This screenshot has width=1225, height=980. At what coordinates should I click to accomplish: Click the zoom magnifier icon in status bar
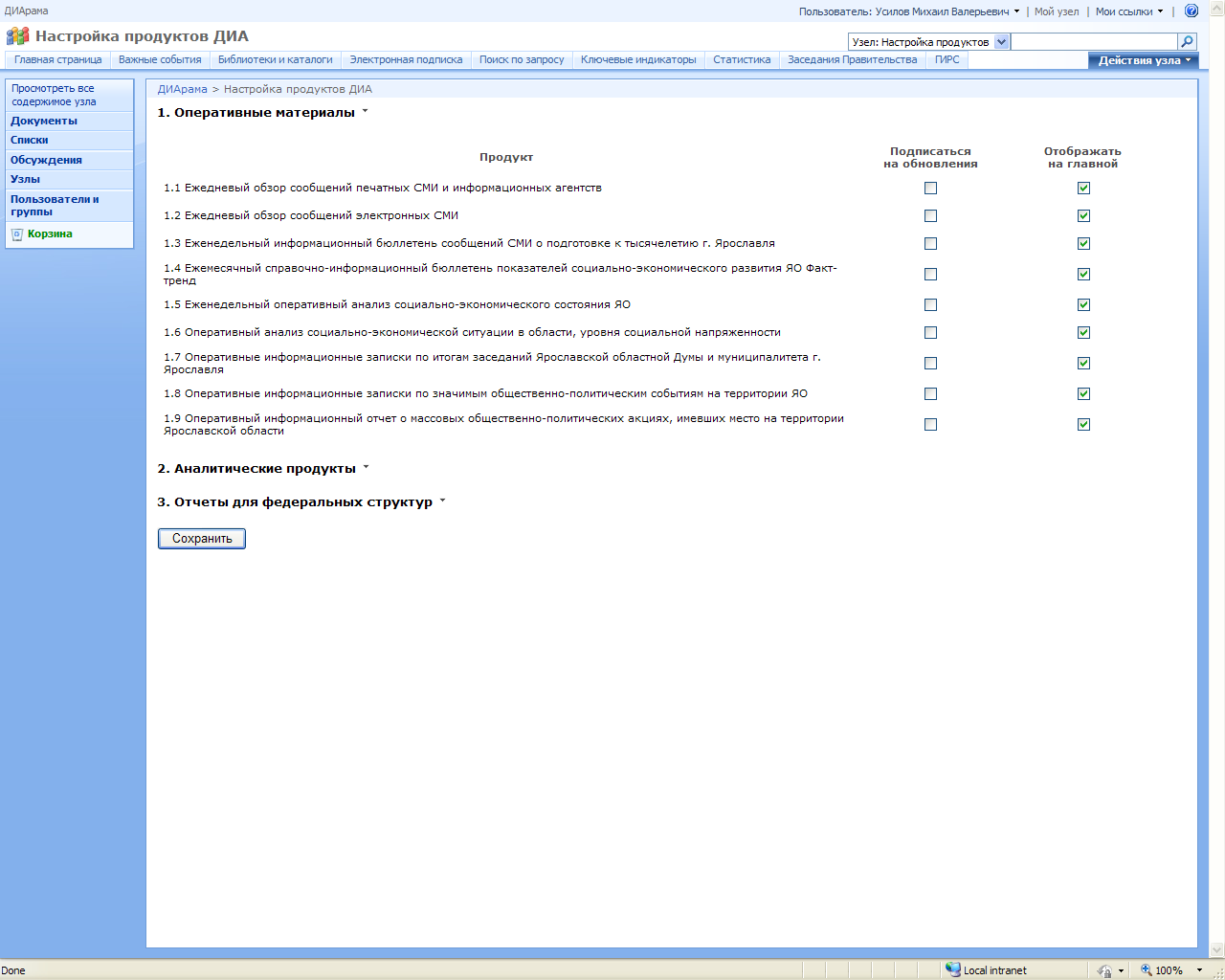(1146, 969)
